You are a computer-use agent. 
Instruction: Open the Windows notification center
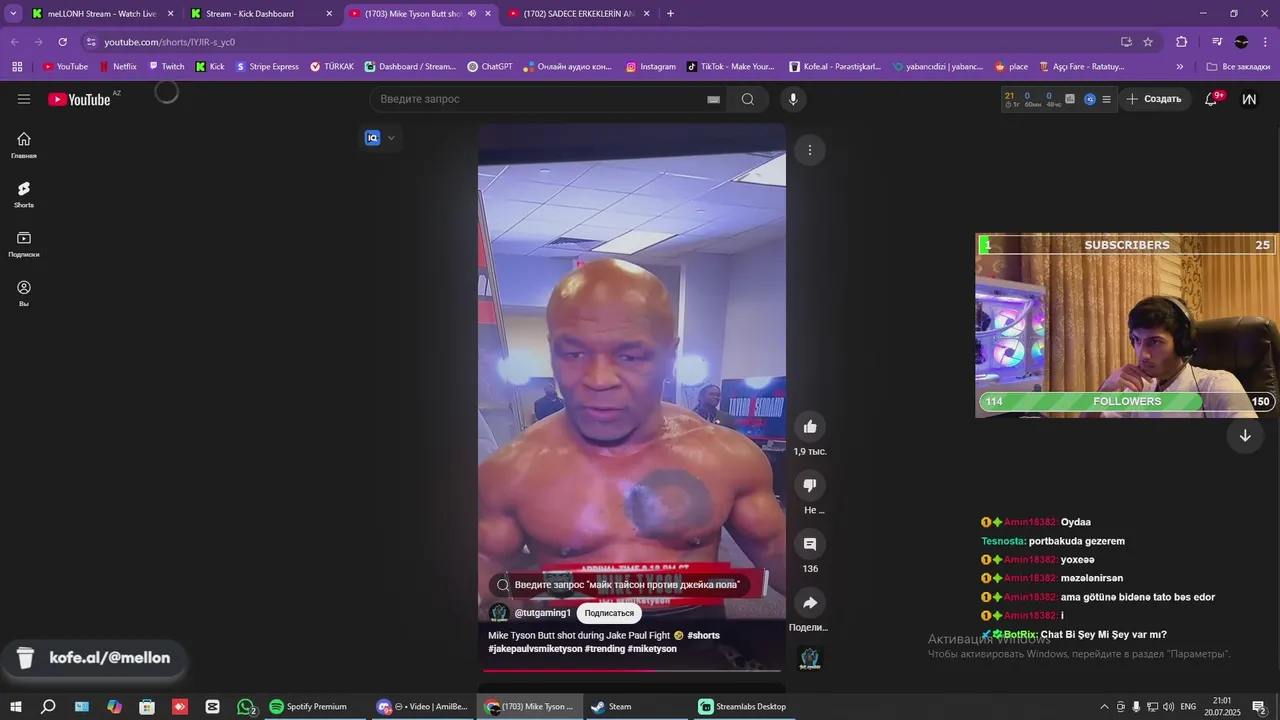(x=1259, y=708)
